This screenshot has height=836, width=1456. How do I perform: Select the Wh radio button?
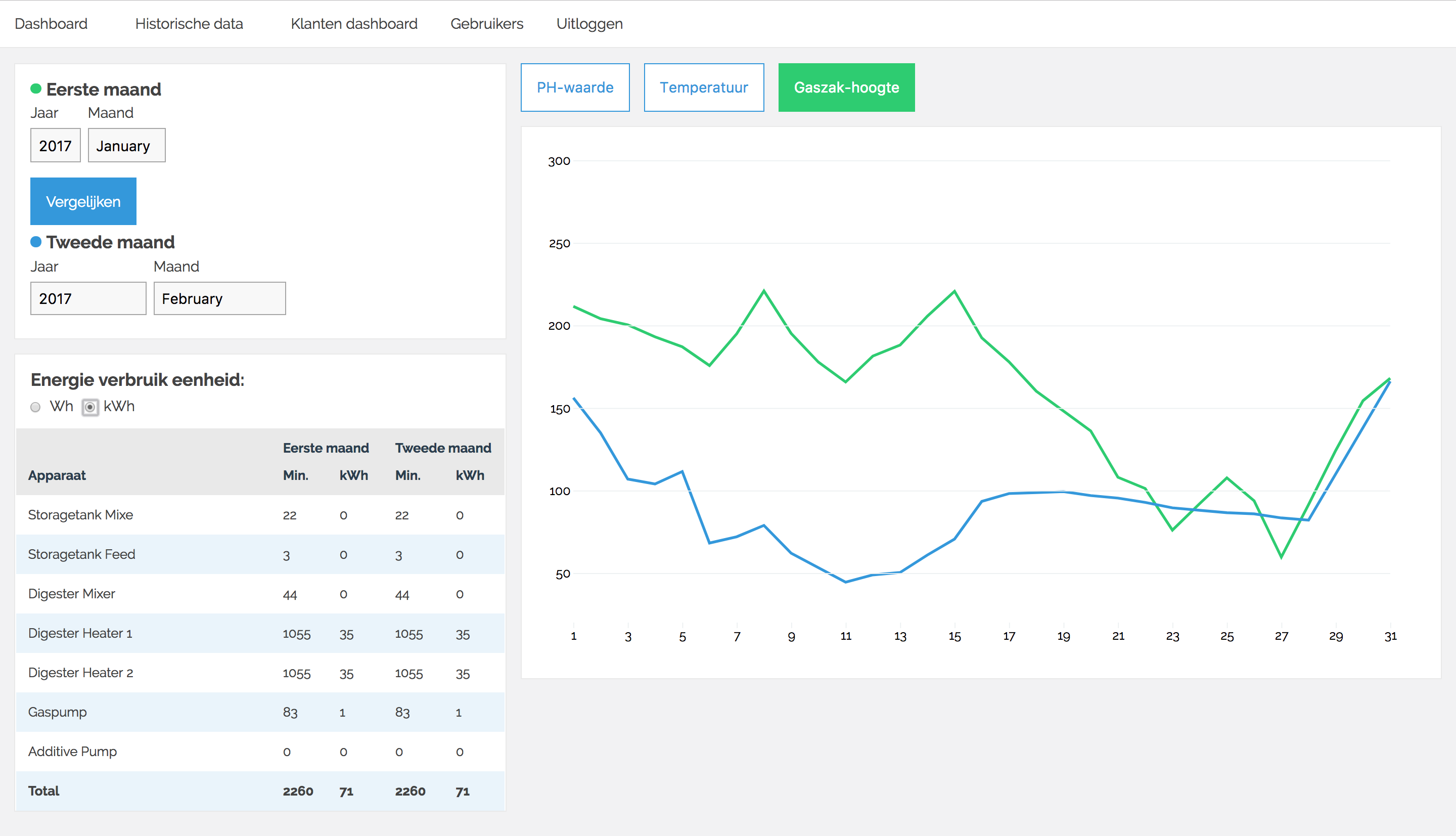point(35,407)
